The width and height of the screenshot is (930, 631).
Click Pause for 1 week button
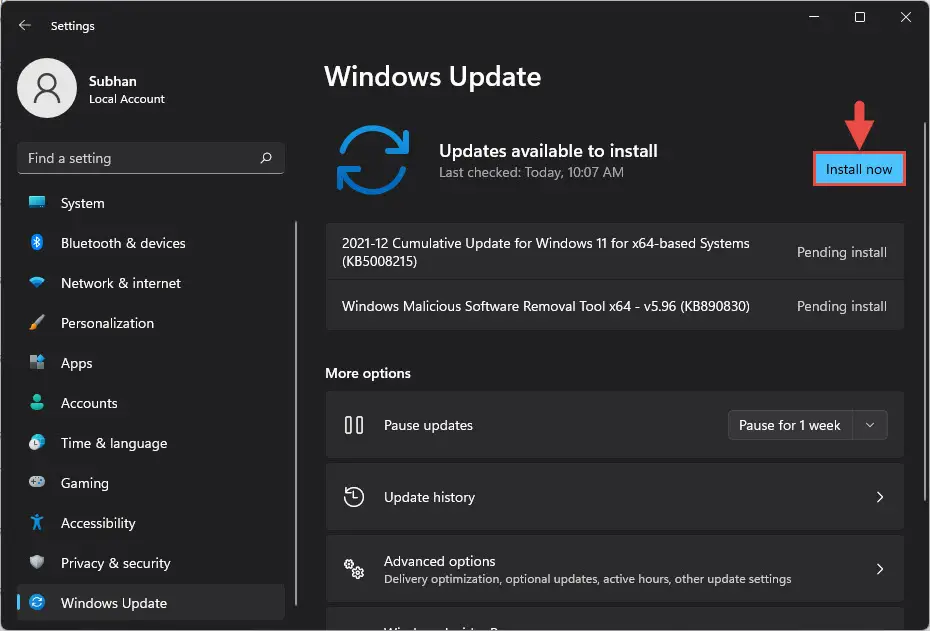[790, 425]
